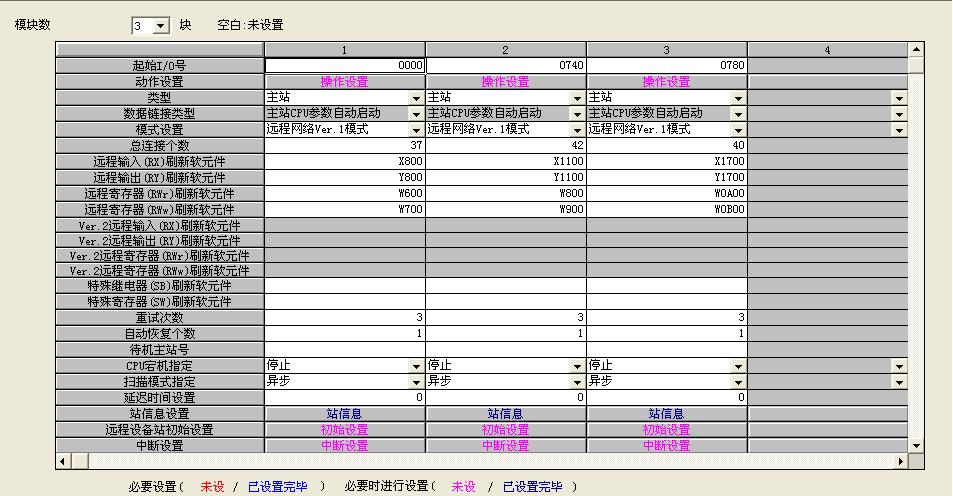Click the 总连接个数 cell showing 42

pyautogui.click(x=505, y=145)
